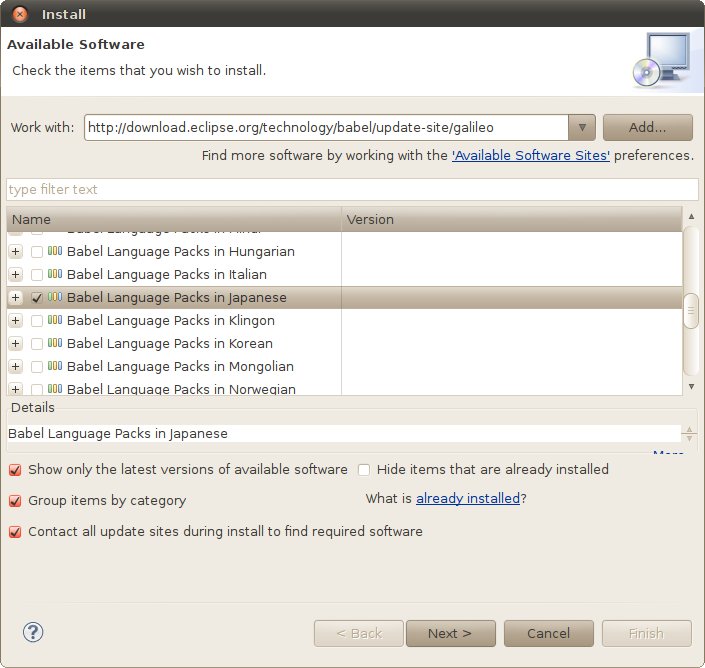Uncheck Babel Language Packs in Japanese
This screenshot has height=668, width=705.
click(37, 298)
